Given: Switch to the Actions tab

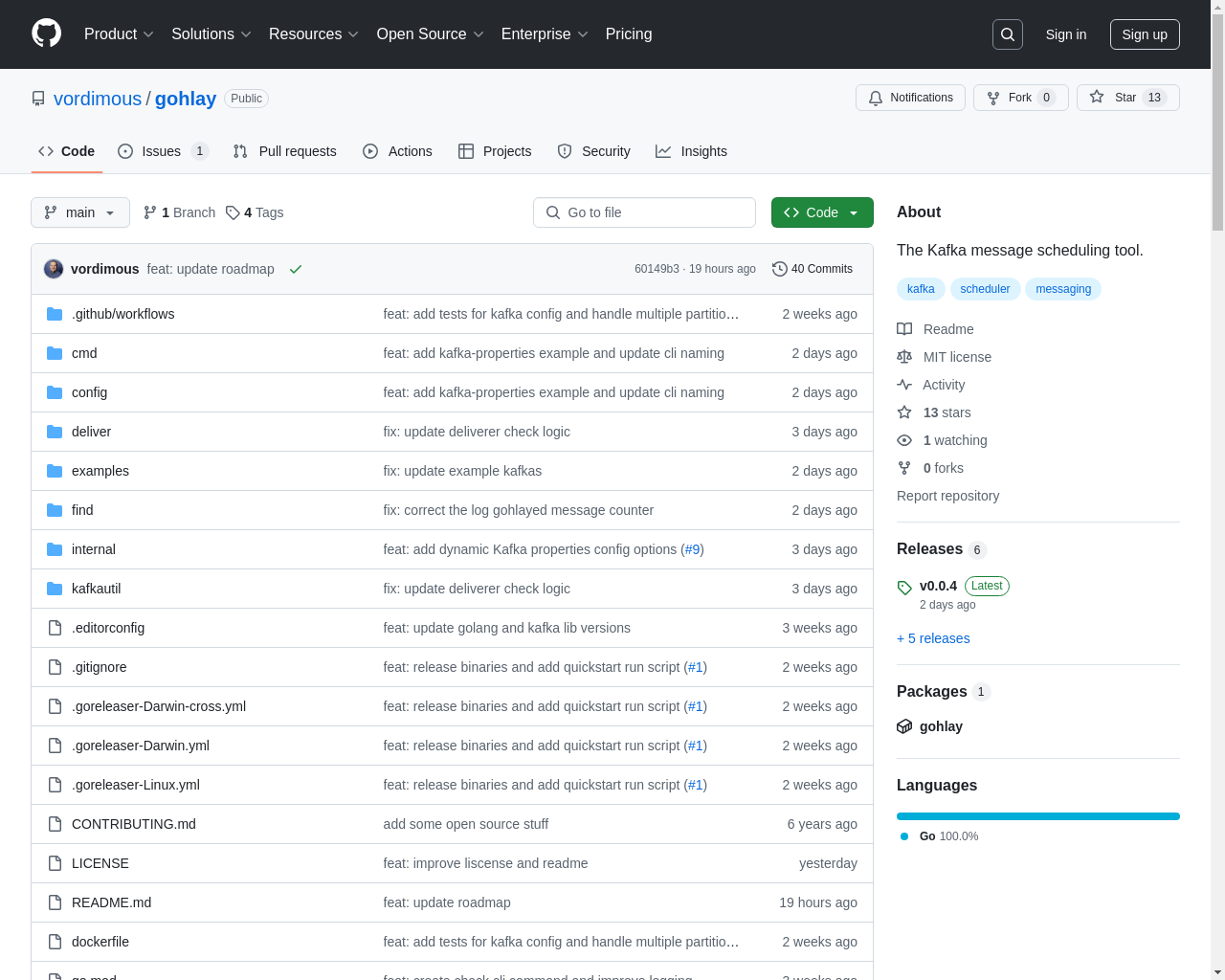Looking at the screenshot, I should click(x=397, y=151).
